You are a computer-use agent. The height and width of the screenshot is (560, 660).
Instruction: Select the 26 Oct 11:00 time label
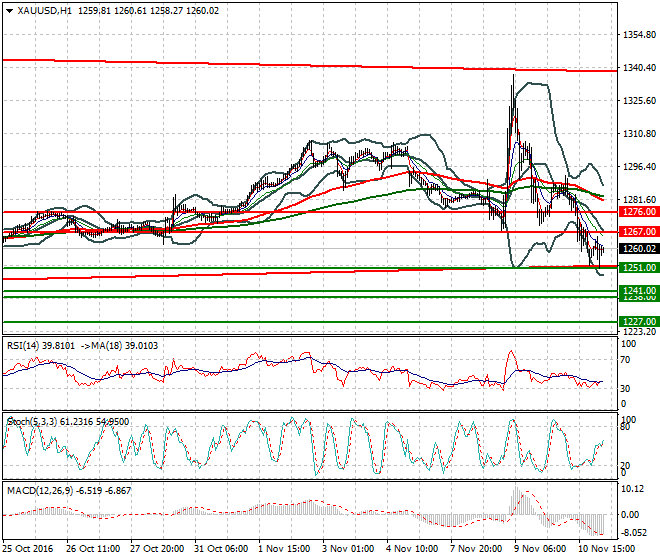pos(93,549)
